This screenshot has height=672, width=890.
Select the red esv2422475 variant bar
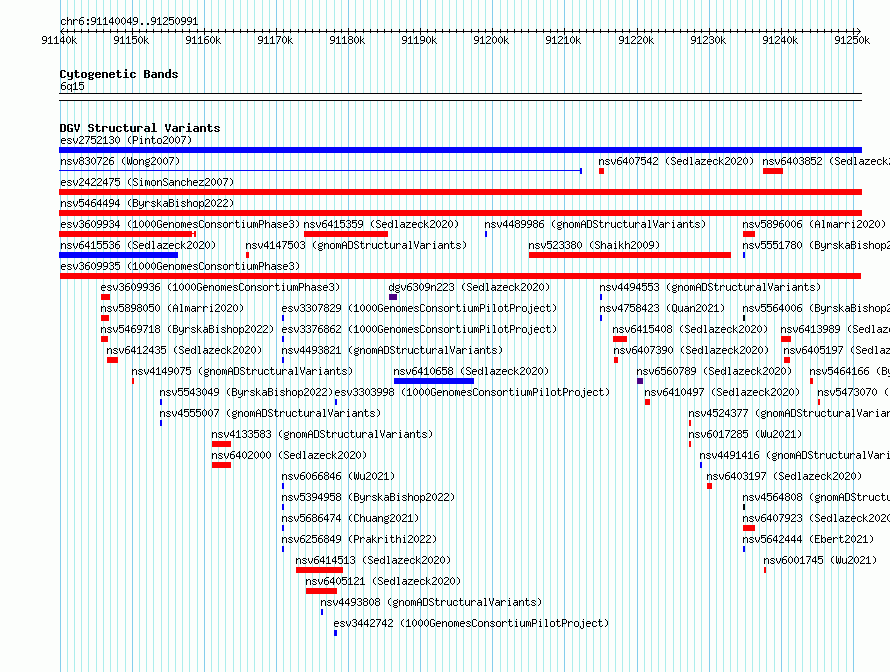point(460,192)
